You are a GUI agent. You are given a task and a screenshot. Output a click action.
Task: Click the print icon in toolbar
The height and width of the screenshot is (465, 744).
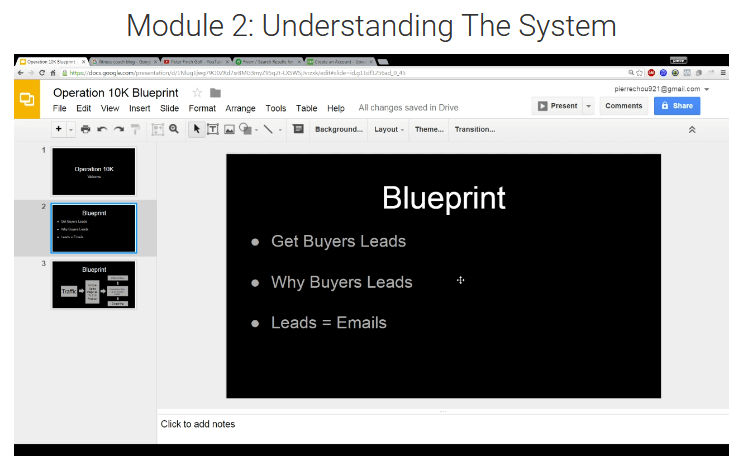(x=85, y=129)
